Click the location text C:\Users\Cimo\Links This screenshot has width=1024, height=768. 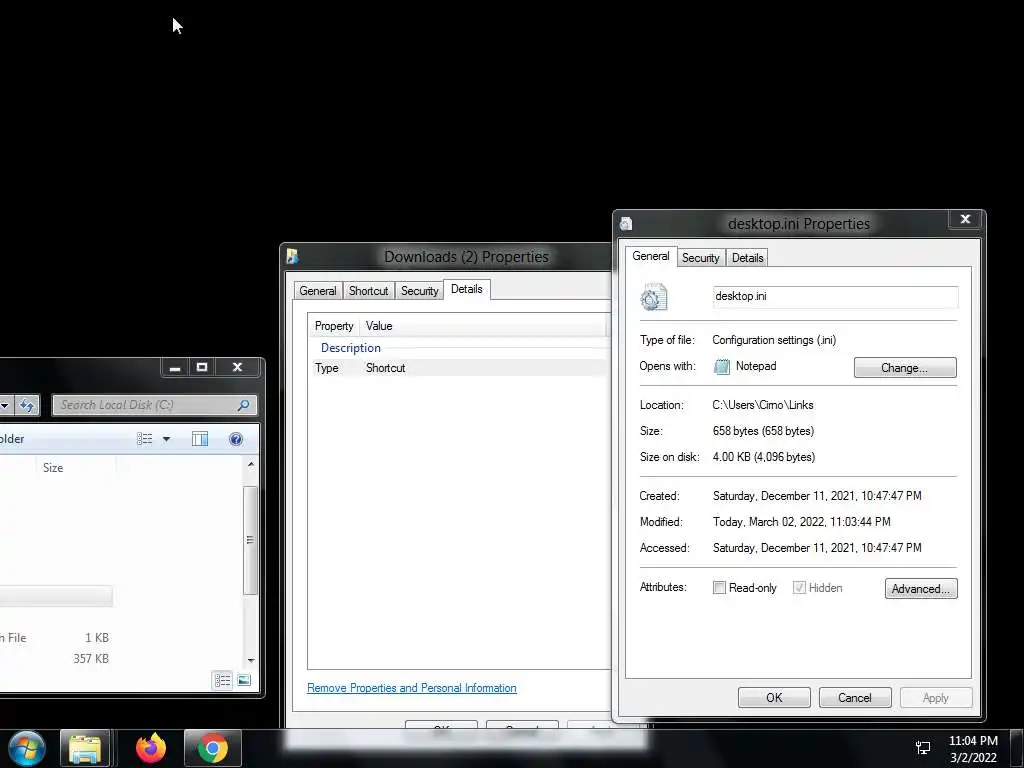[x=763, y=405]
